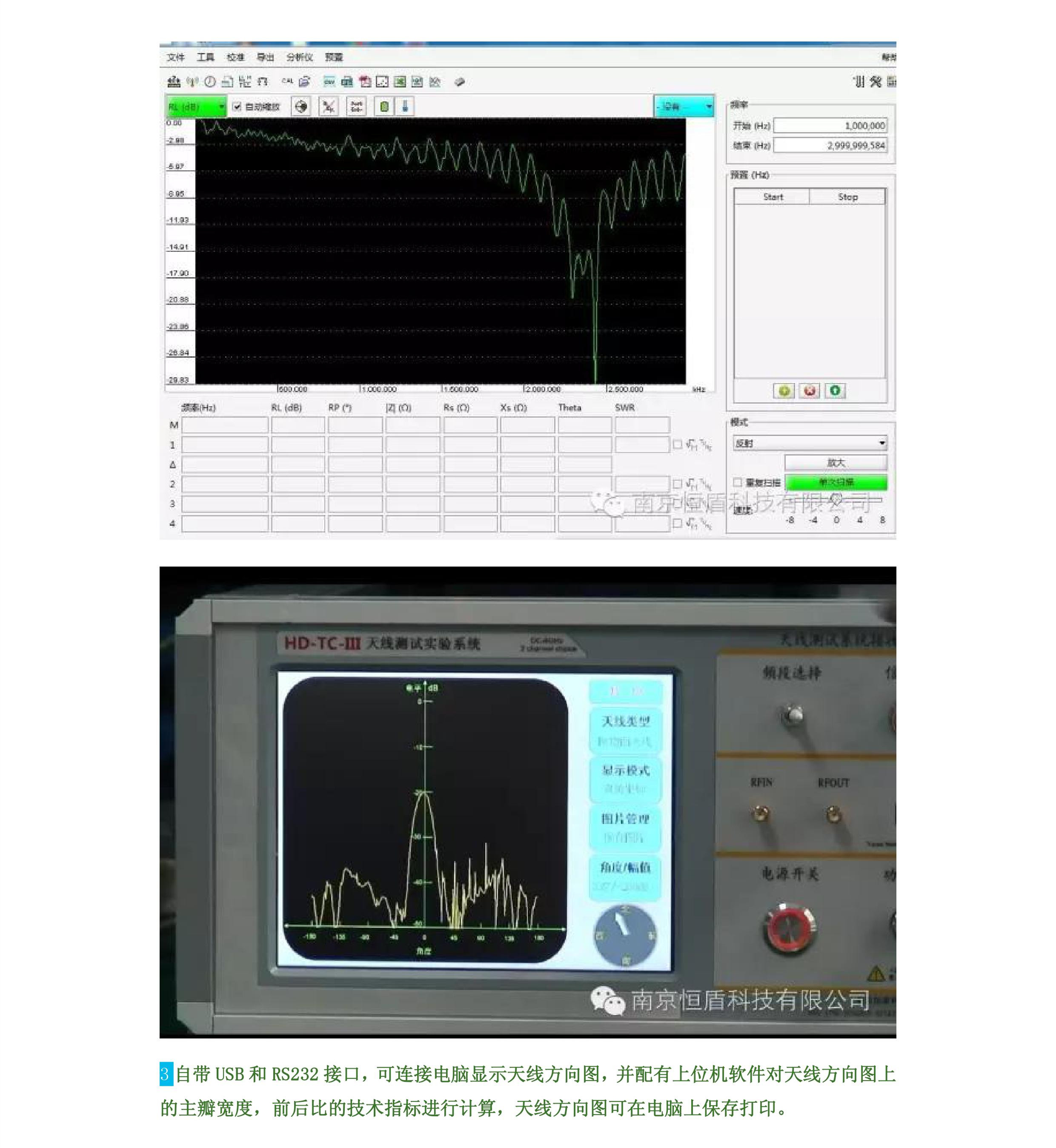Click the green 单次扫描 button
The image size is (1056, 1148).
point(836,482)
